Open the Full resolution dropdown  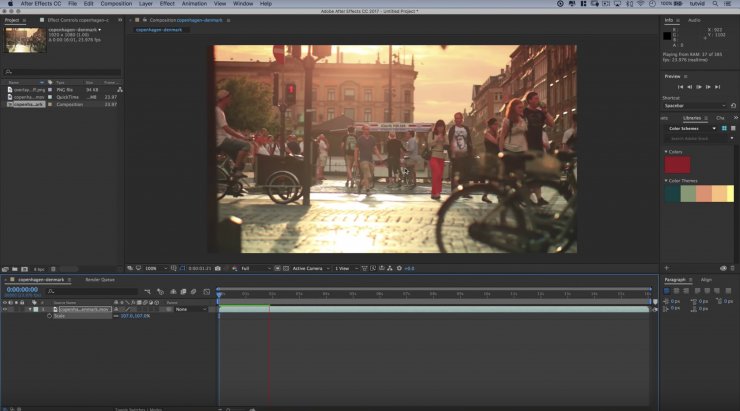(256, 268)
